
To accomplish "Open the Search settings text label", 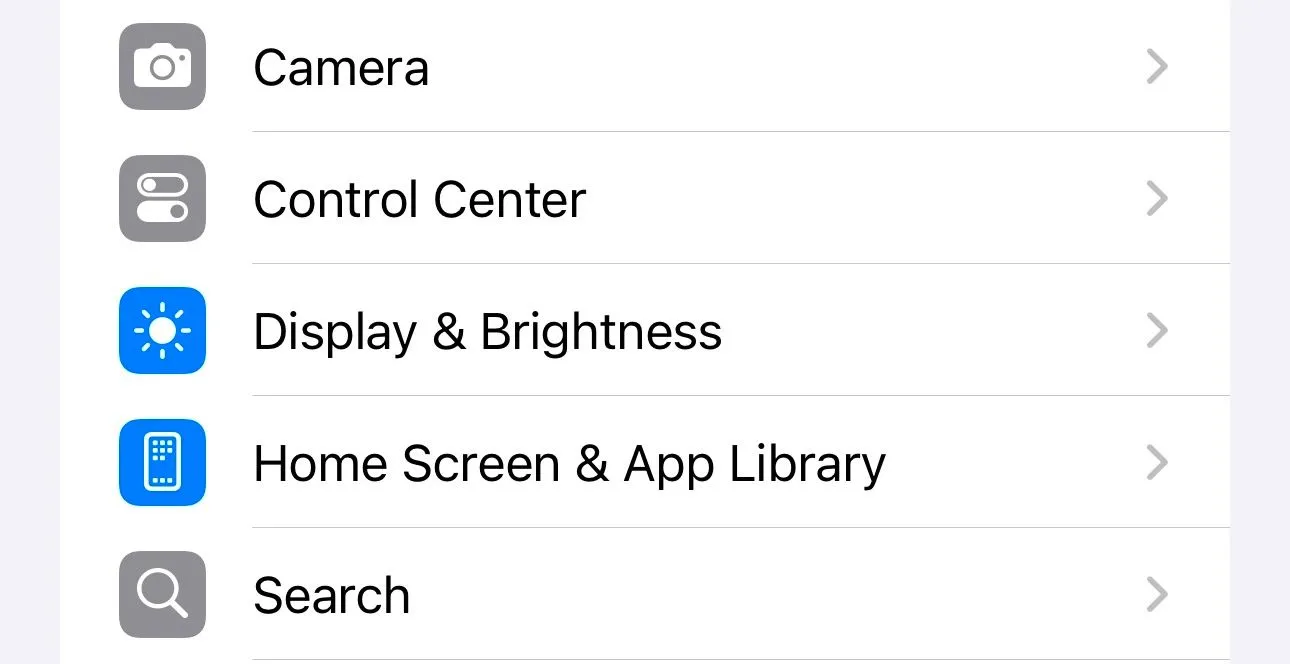I will click(331, 596).
